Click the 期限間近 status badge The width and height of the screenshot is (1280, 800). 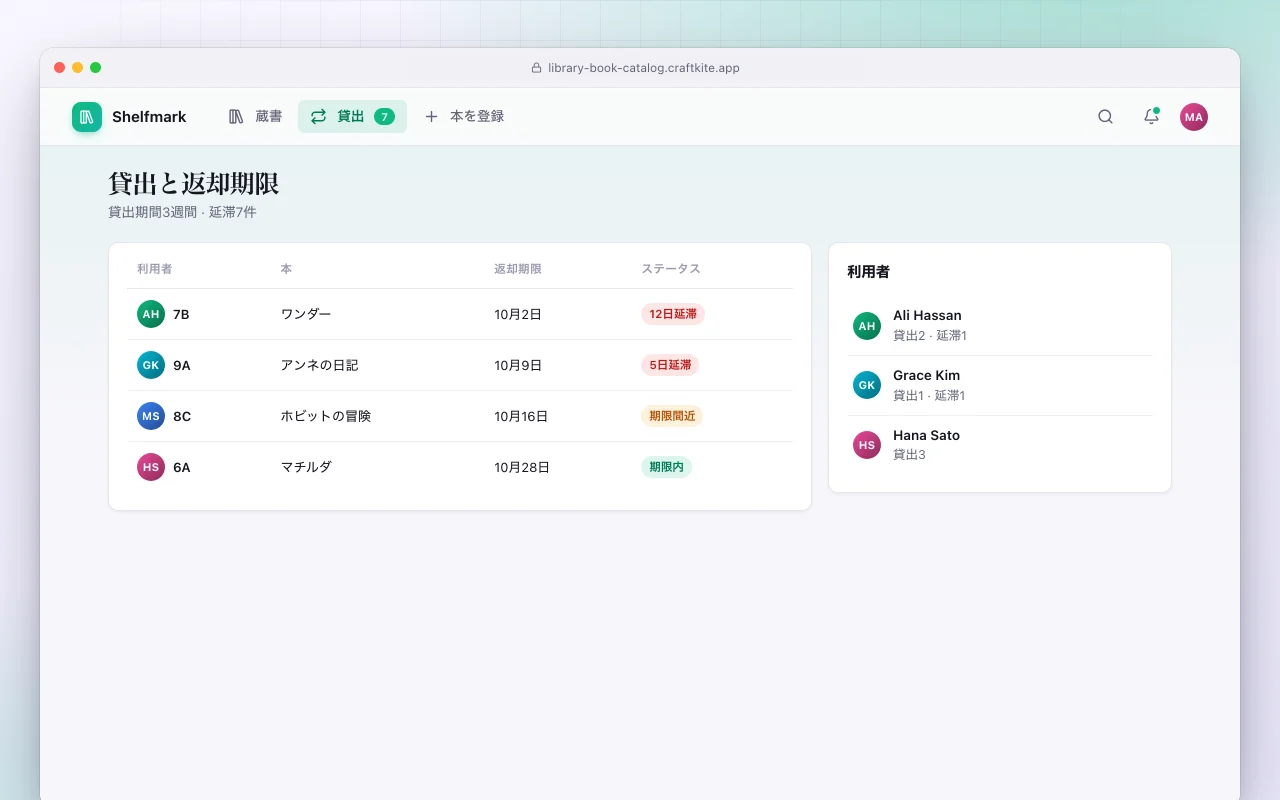coord(672,416)
